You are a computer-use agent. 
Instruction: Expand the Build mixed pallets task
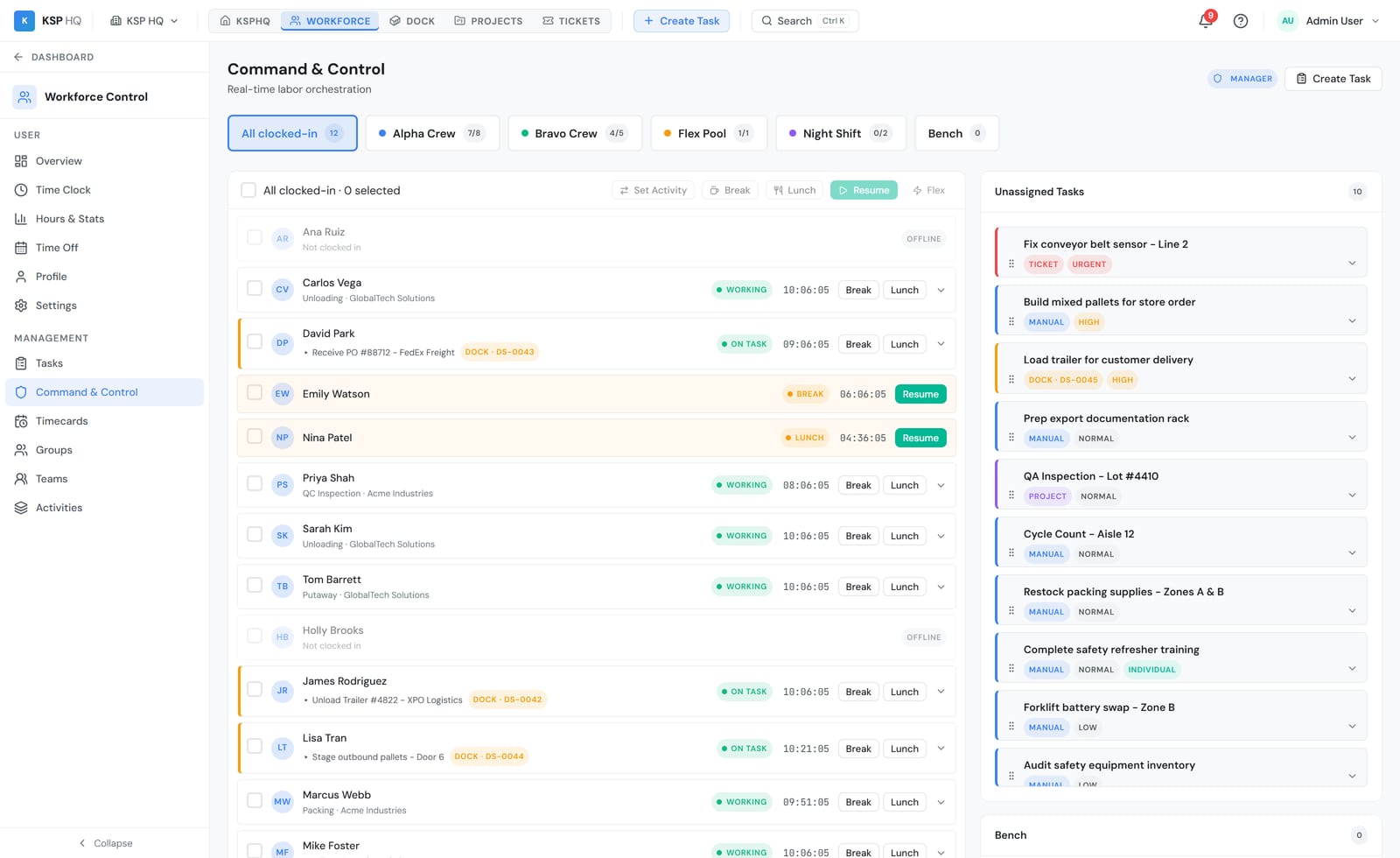pyautogui.click(x=1352, y=320)
